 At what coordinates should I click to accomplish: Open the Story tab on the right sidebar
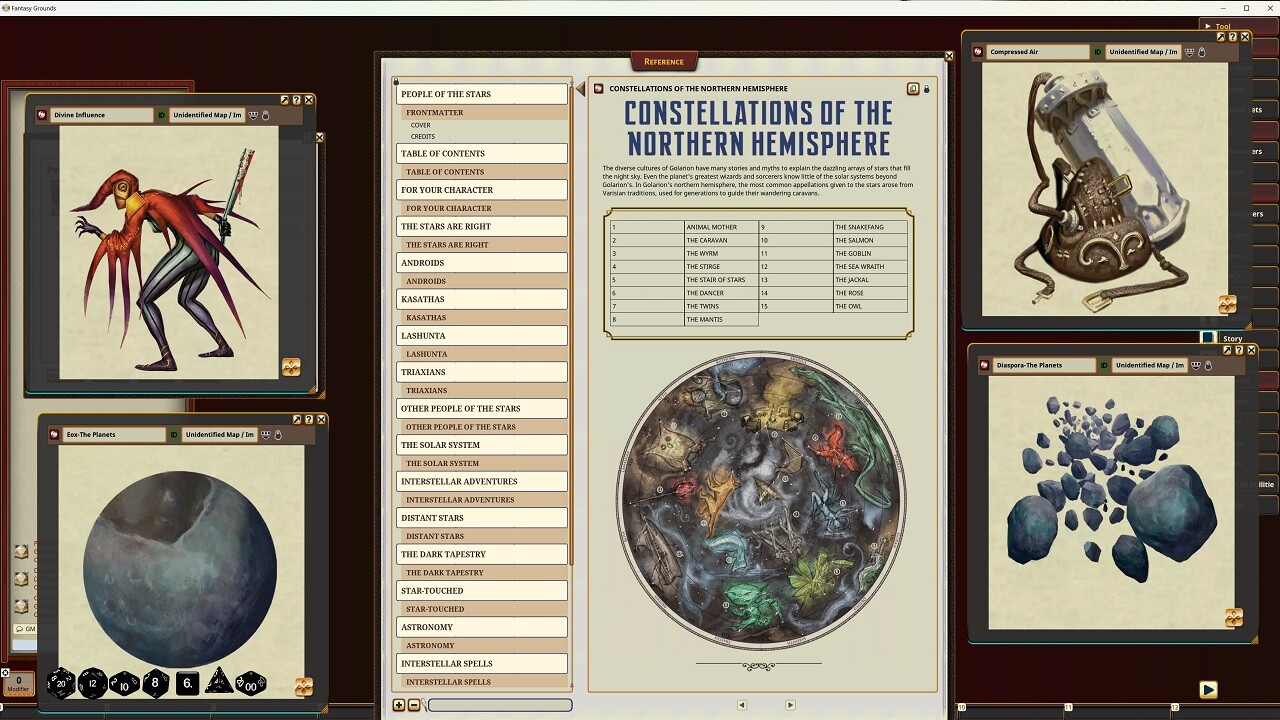pyautogui.click(x=1232, y=338)
